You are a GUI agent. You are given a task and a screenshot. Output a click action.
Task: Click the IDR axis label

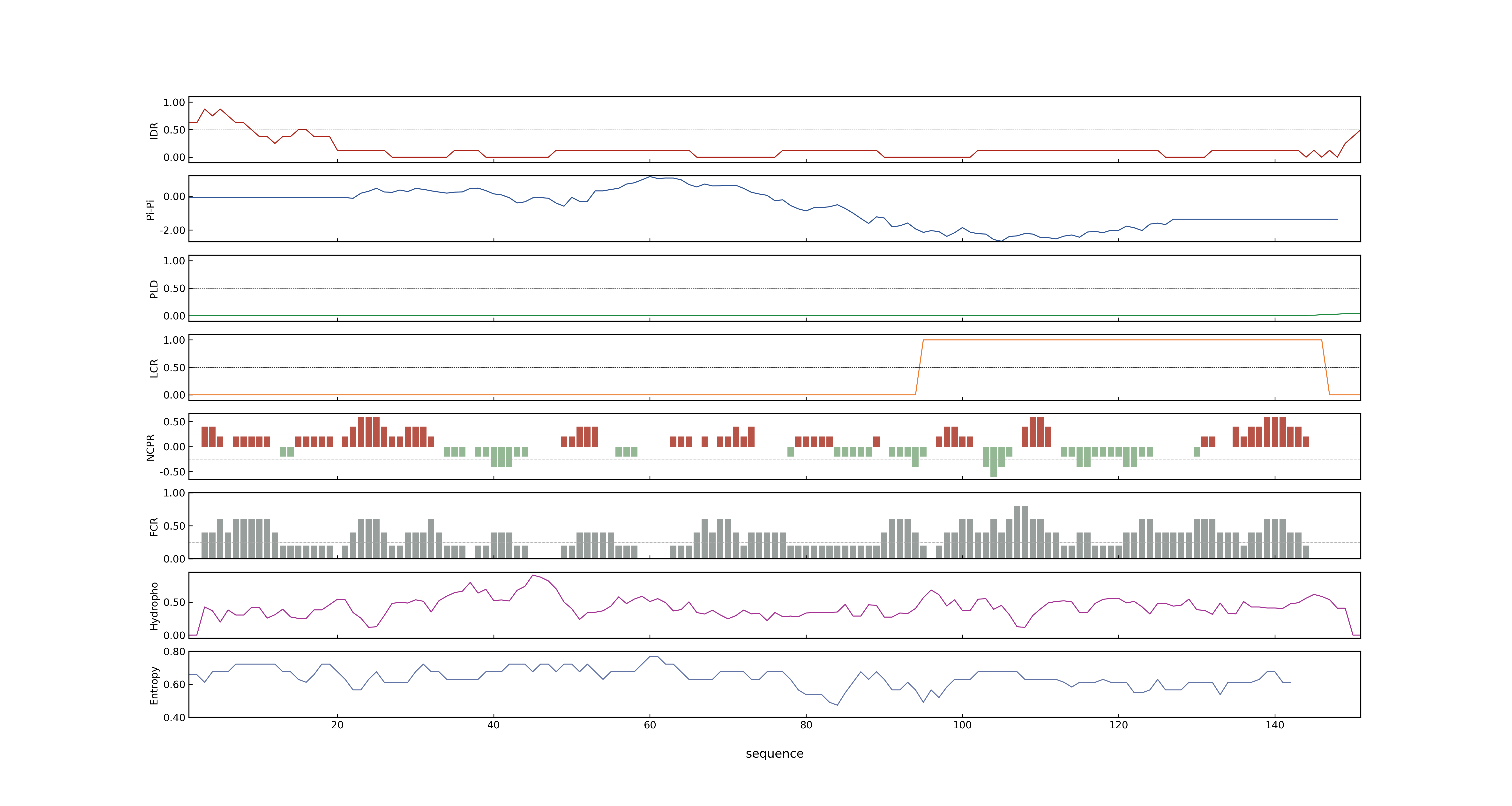[x=154, y=130]
